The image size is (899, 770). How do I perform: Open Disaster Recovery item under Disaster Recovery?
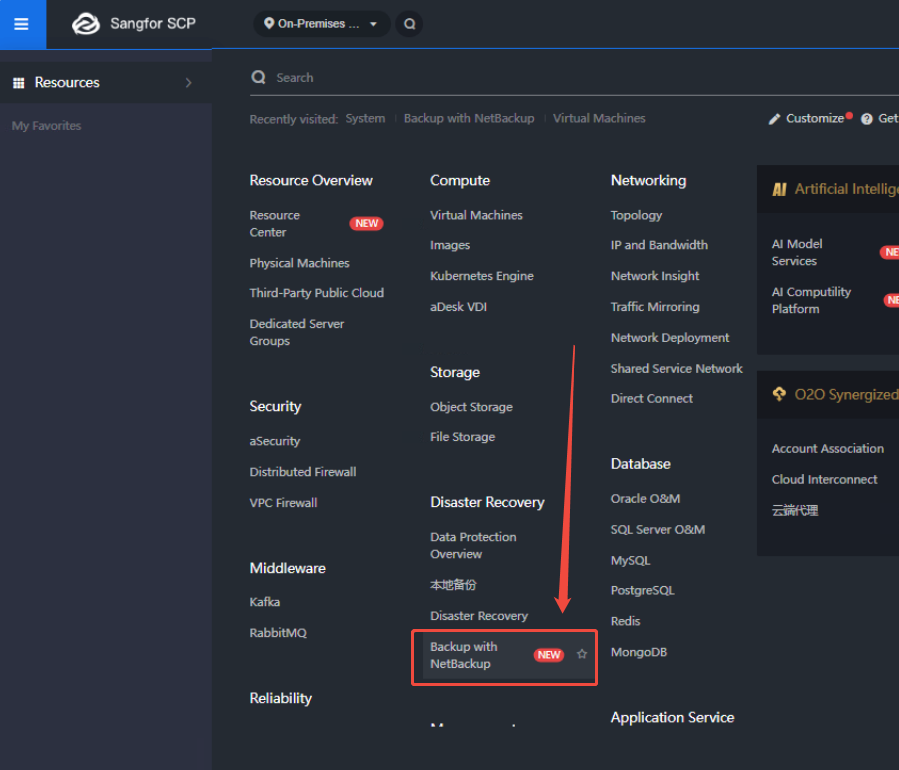pos(479,616)
